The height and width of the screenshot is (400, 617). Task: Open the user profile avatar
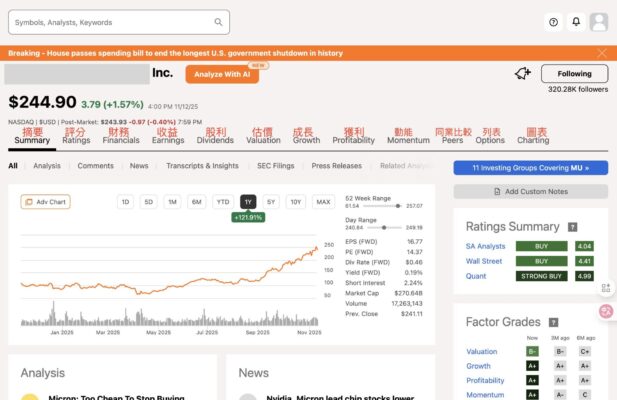click(599, 22)
